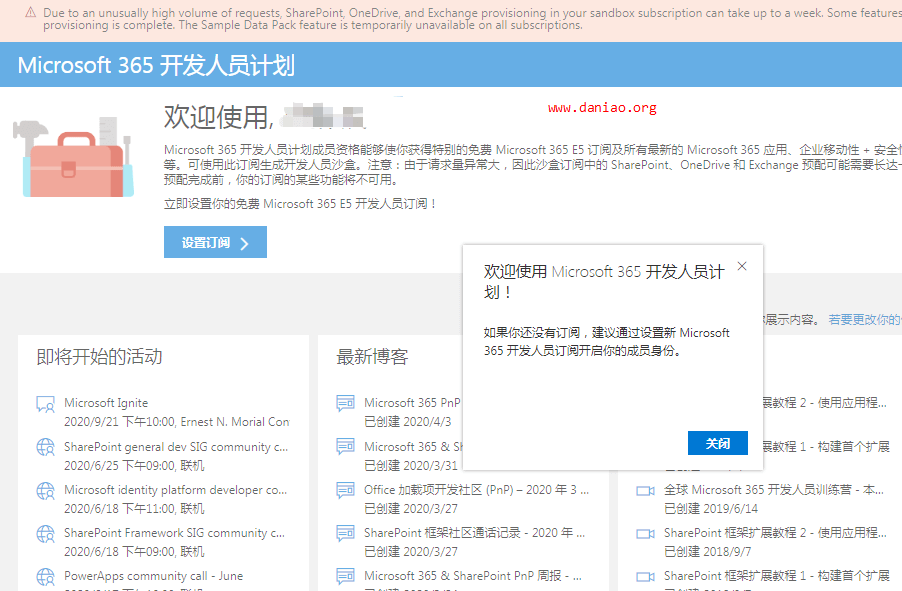Click time text 2020/6/25 下午09:00, 联机
The image size is (902, 591).
point(134,466)
